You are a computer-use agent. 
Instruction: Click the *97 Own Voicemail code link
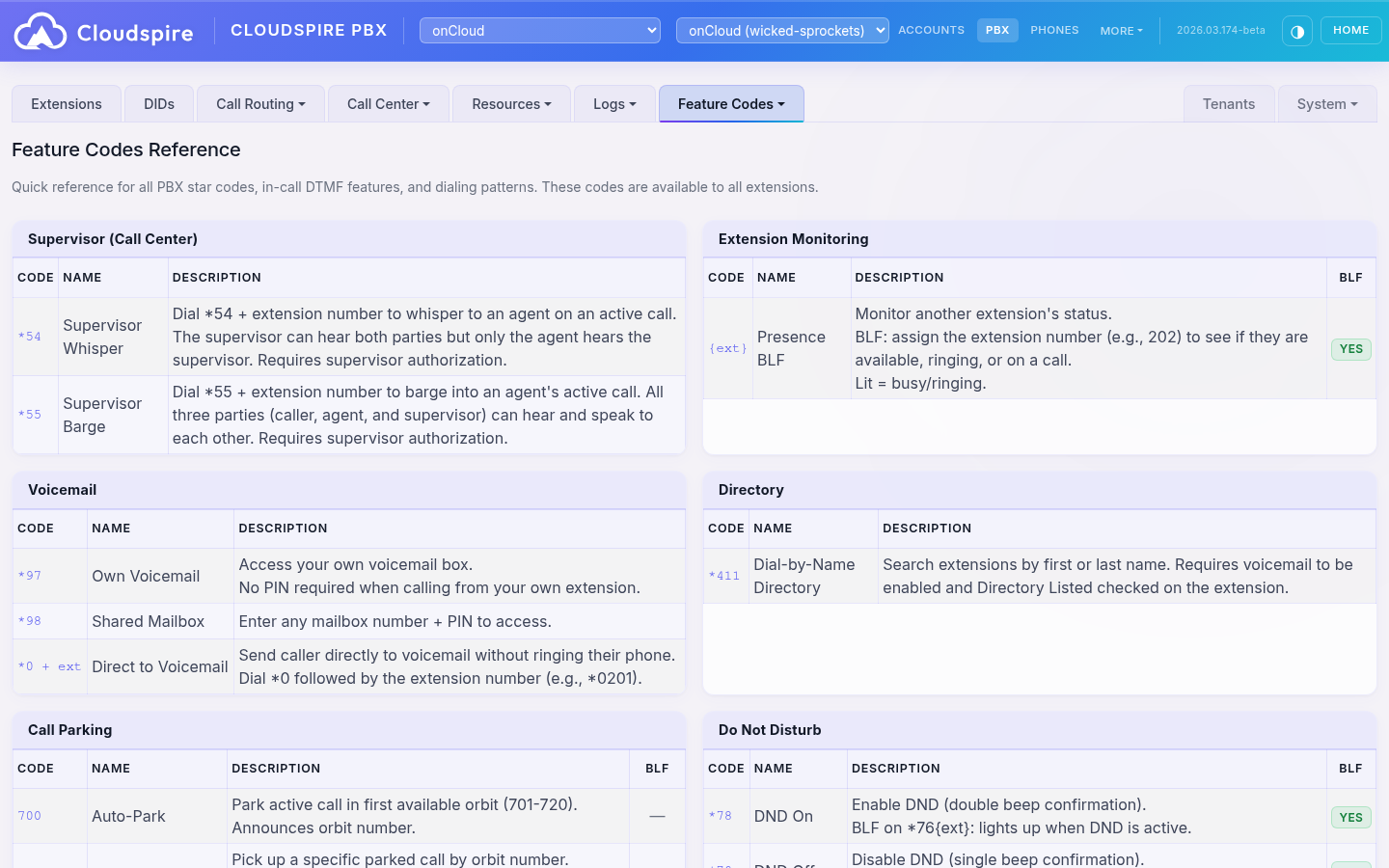click(x=30, y=576)
